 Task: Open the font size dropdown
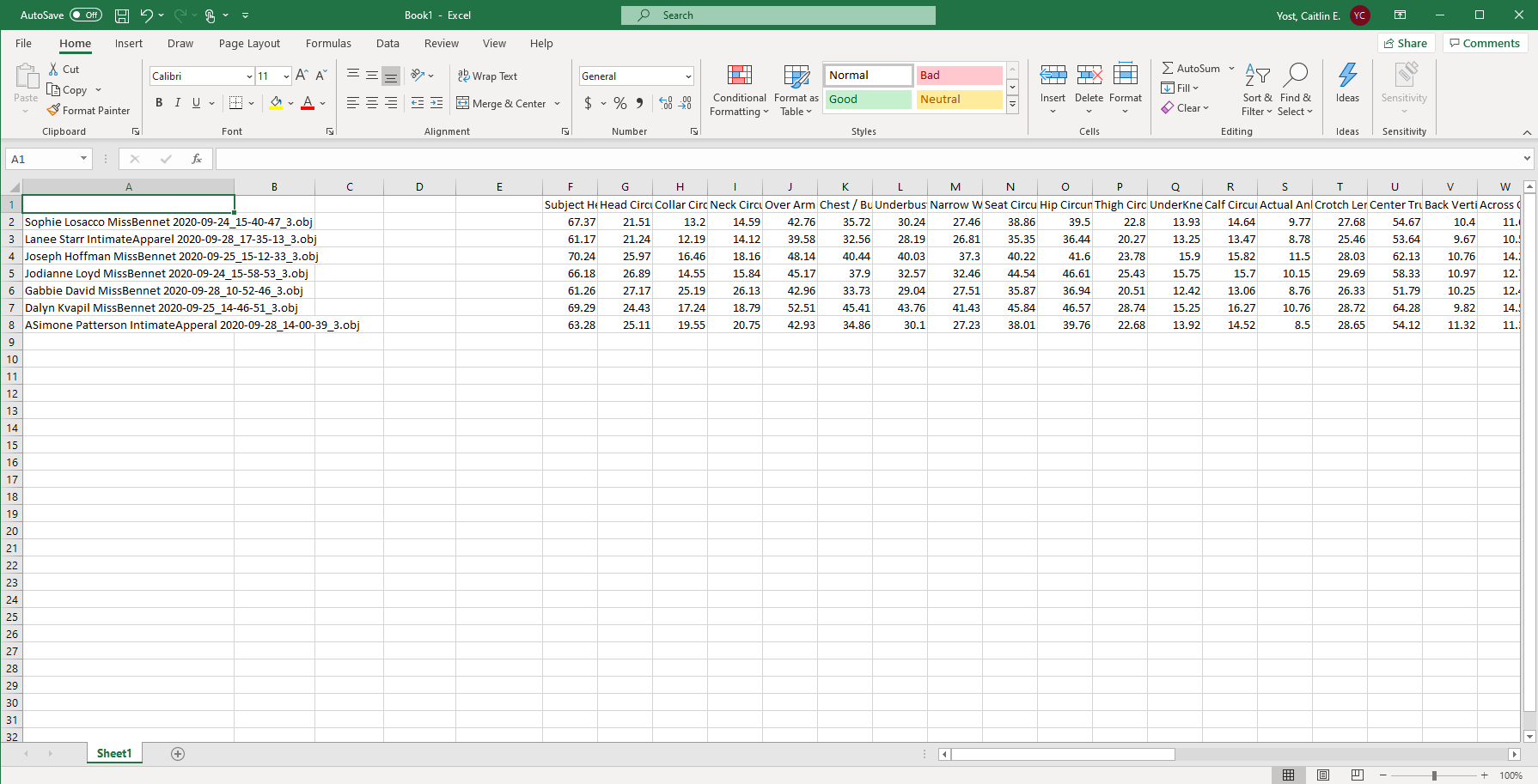(286, 76)
